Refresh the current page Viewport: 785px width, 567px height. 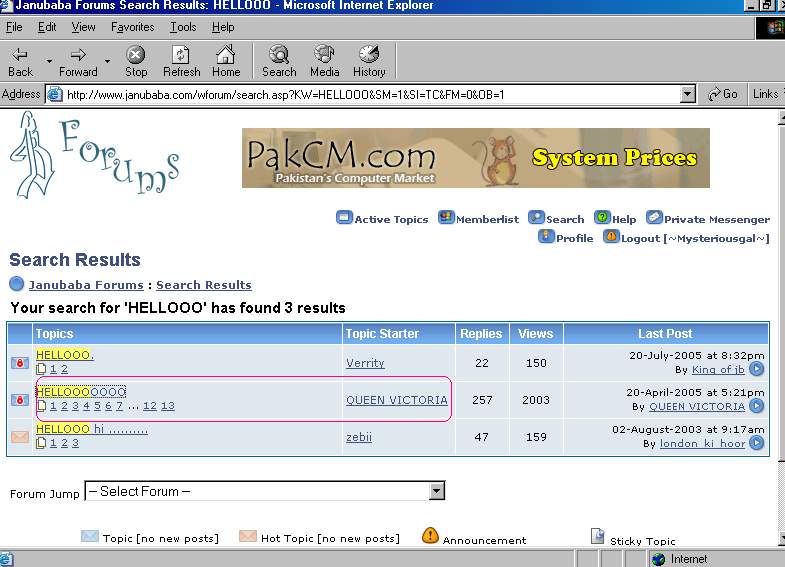click(x=181, y=62)
